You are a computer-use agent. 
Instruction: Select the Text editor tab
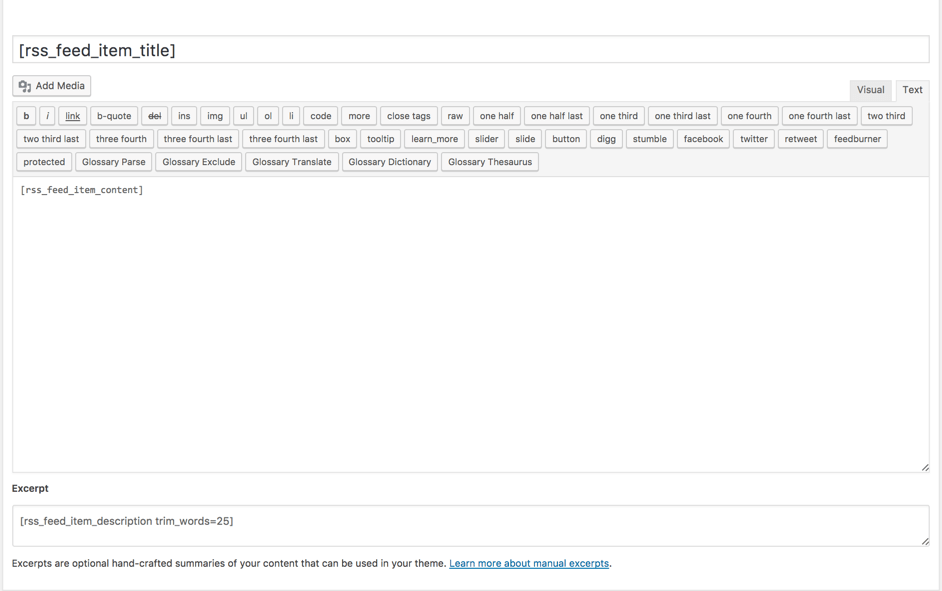pyautogui.click(x=912, y=90)
